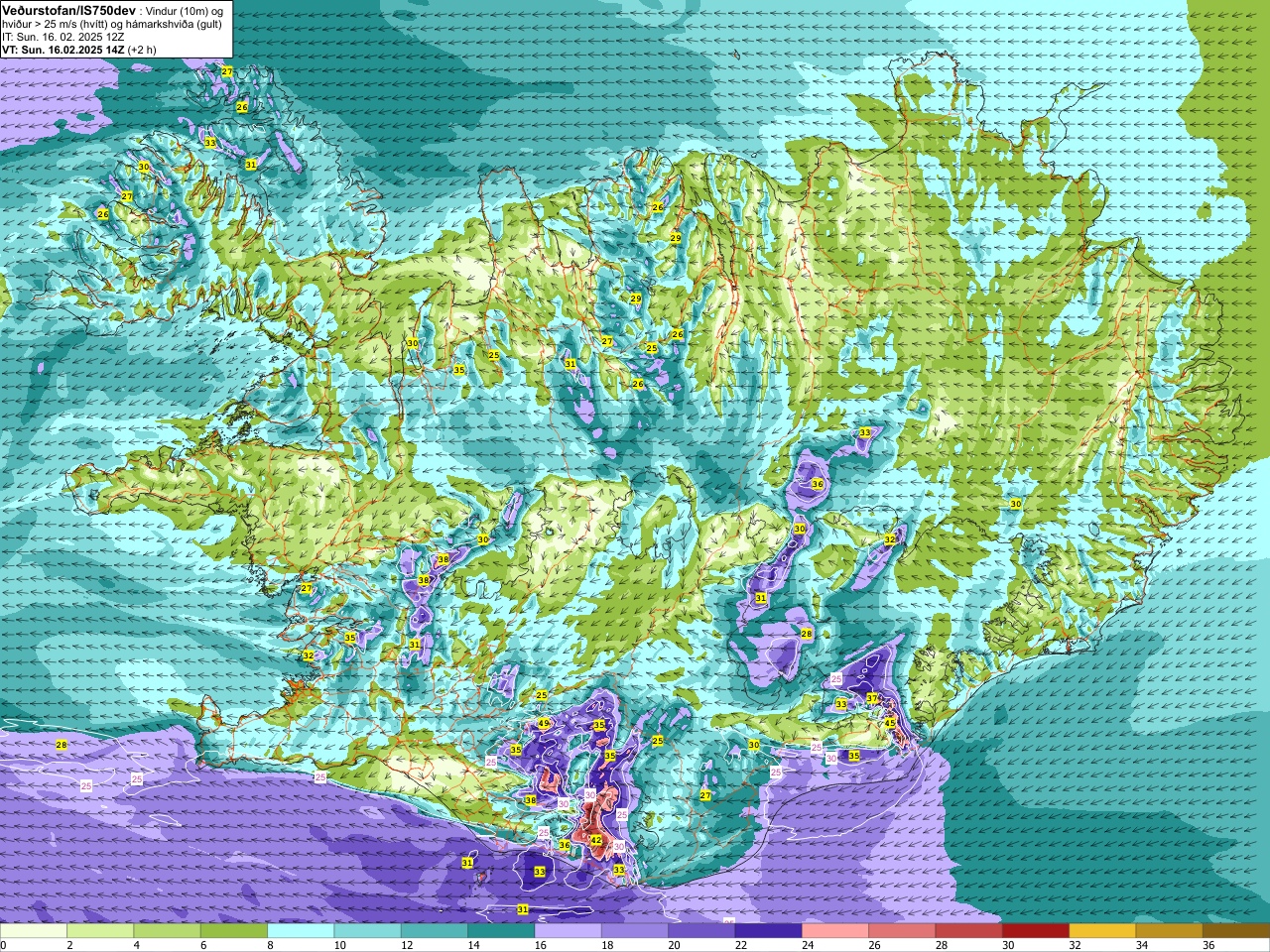The width and height of the screenshot is (1270, 952).
Task: Click the yellow gust label reading 45
Action: coord(890,723)
